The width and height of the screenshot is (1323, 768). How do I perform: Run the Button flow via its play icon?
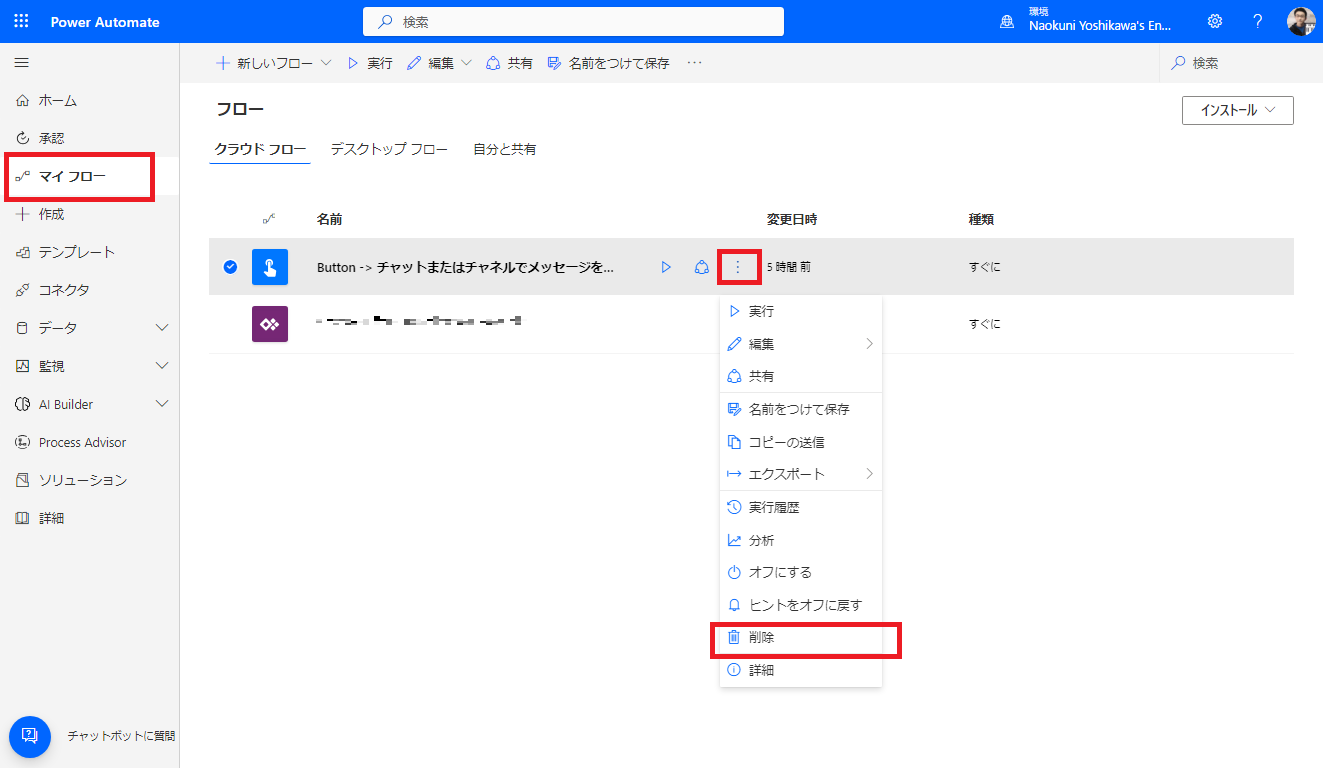(x=666, y=266)
